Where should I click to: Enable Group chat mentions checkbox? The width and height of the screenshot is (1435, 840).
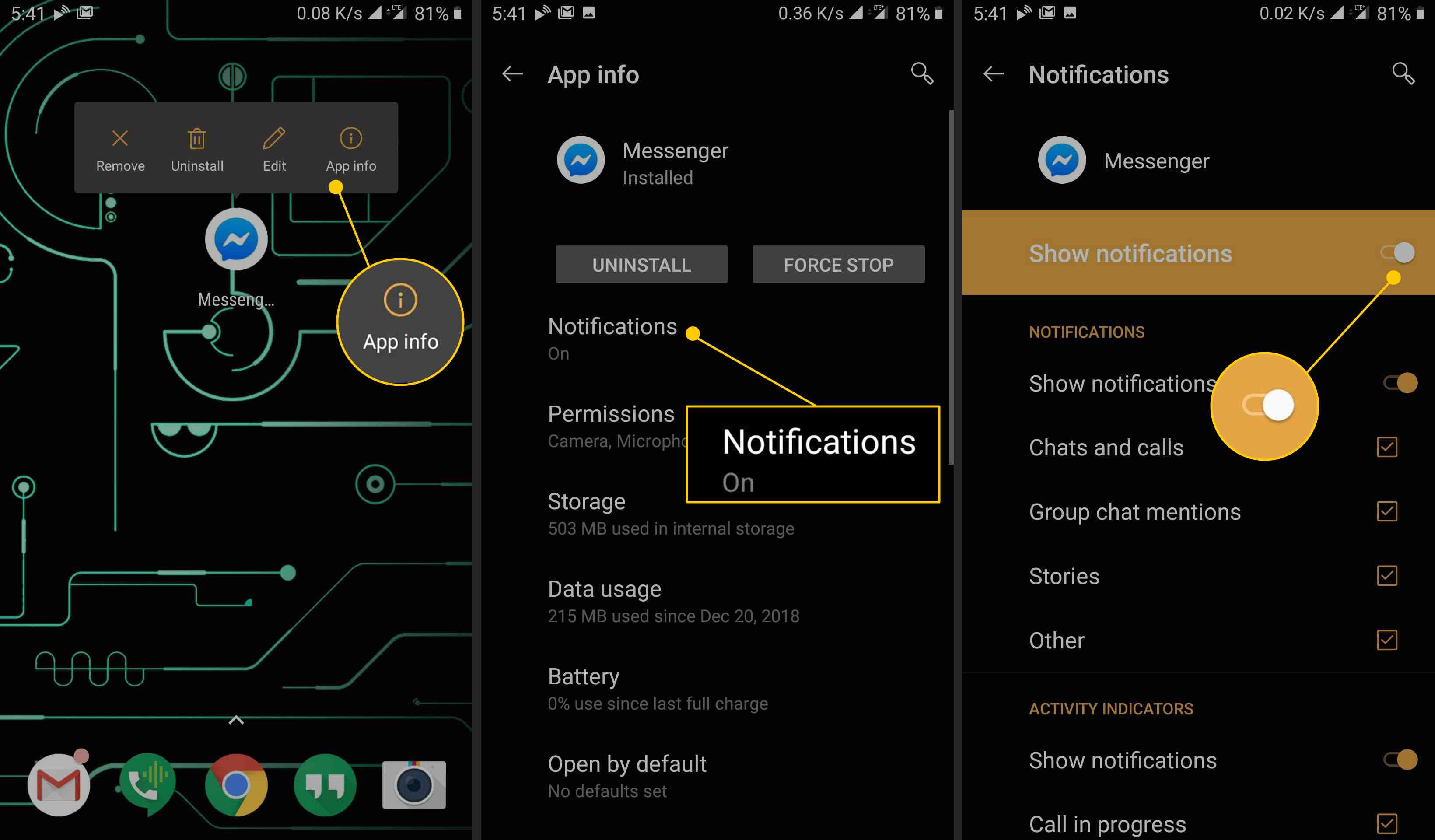1389,511
